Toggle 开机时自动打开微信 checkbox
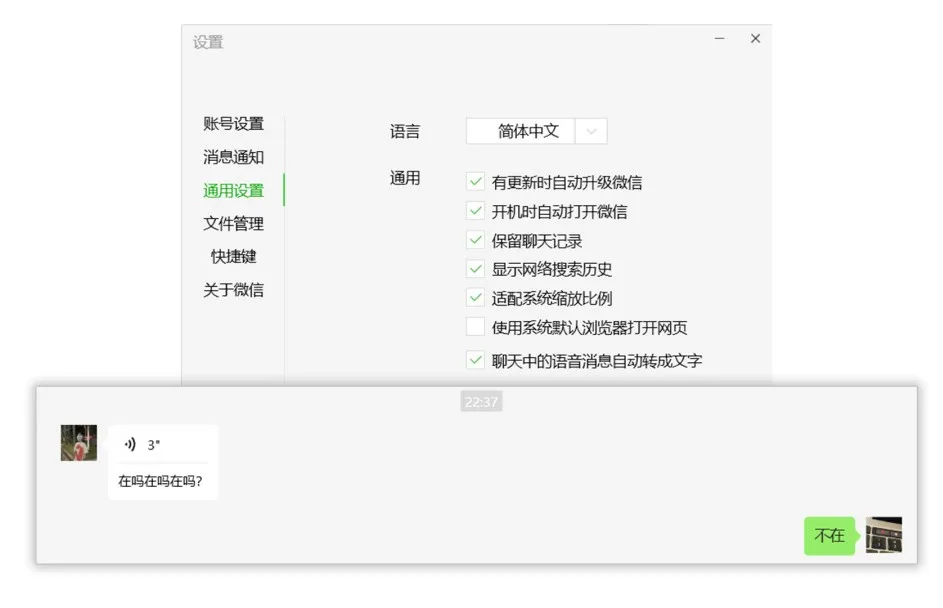The image size is (943, 608). pos(475,210)
